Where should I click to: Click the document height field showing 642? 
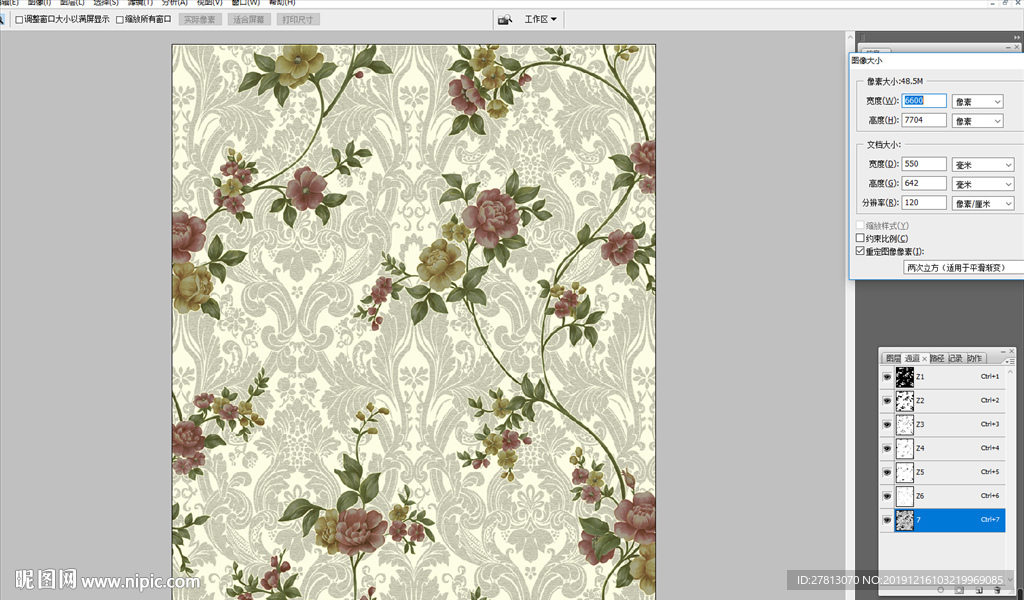pyautogui.click(x=924, y=183)
